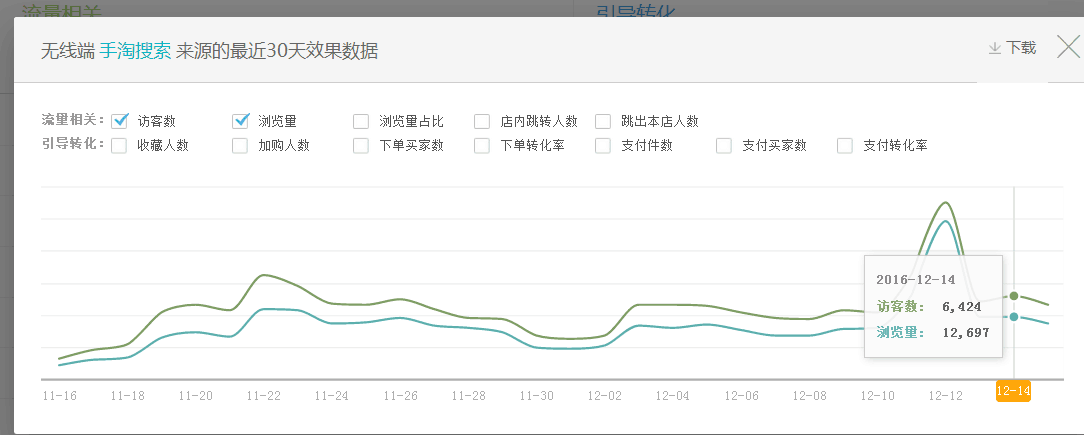The height and width of the screenshot is (435, 1084).
Task: Close the dialog with the X icon
Action: [1069, 46]
